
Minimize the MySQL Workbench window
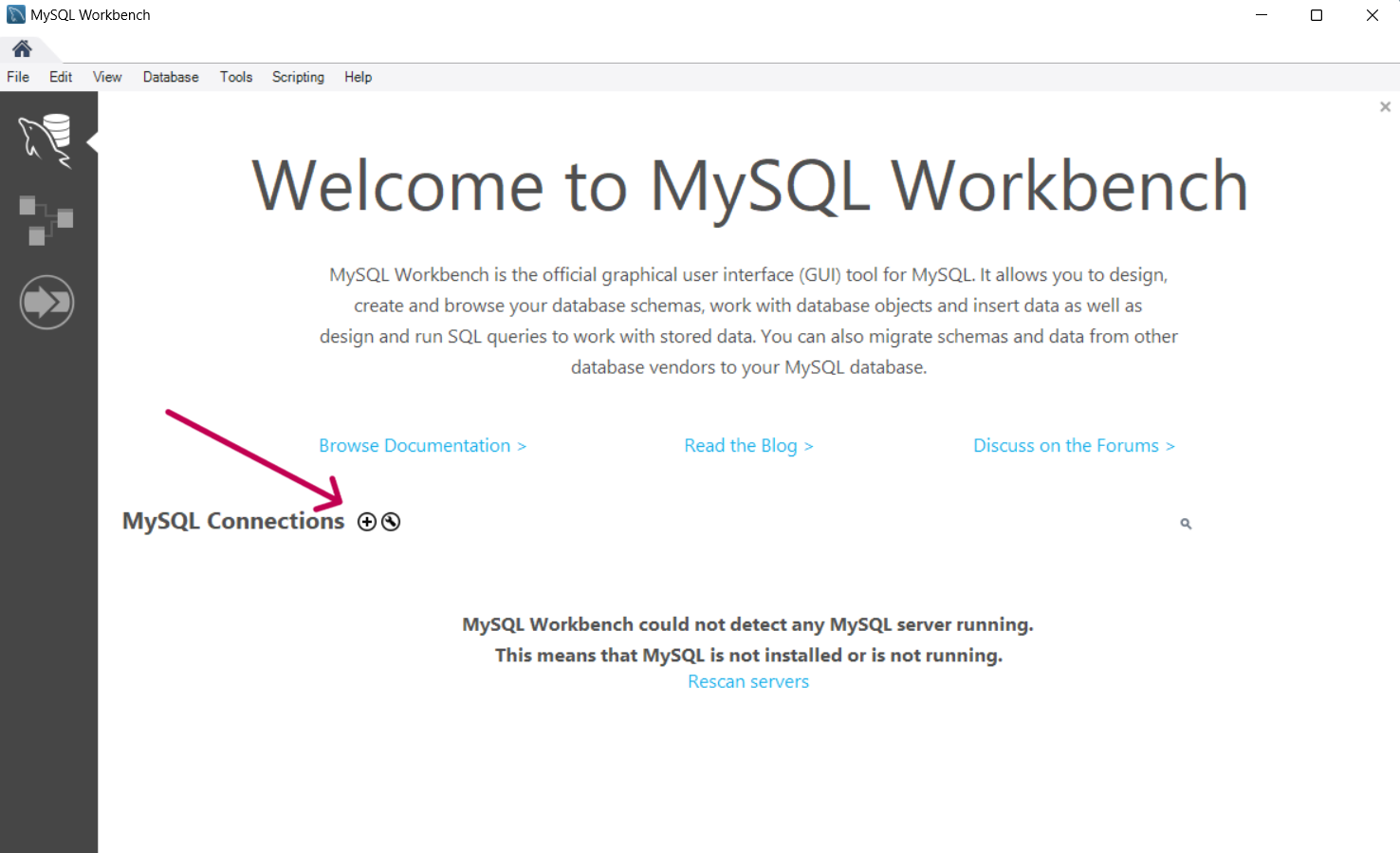coord(1262,15)
